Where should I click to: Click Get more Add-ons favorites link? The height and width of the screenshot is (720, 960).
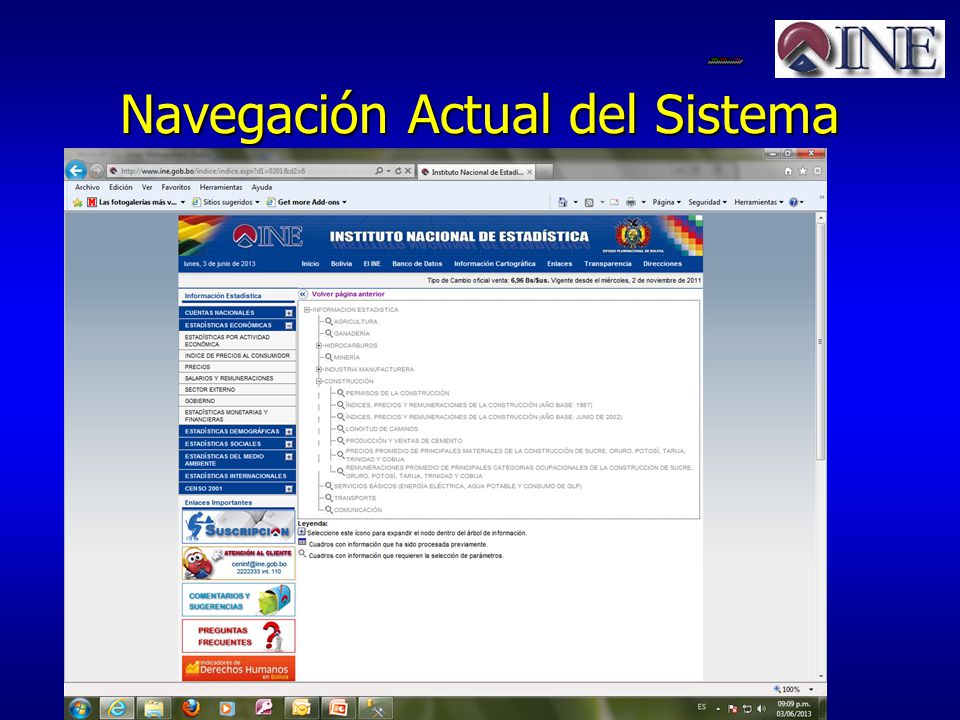(x=307, y=202)
